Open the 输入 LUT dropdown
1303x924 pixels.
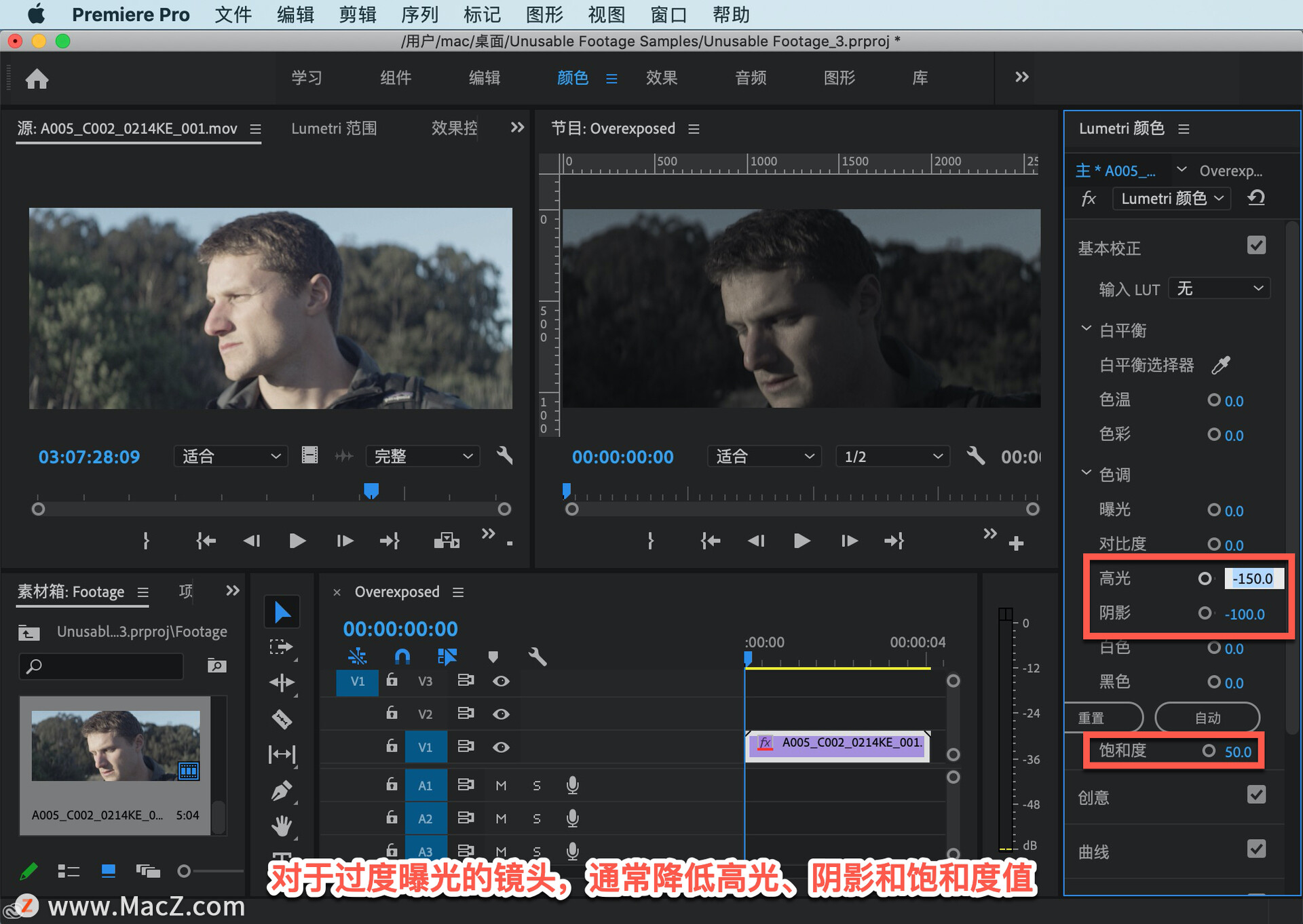pos(1220,289)
